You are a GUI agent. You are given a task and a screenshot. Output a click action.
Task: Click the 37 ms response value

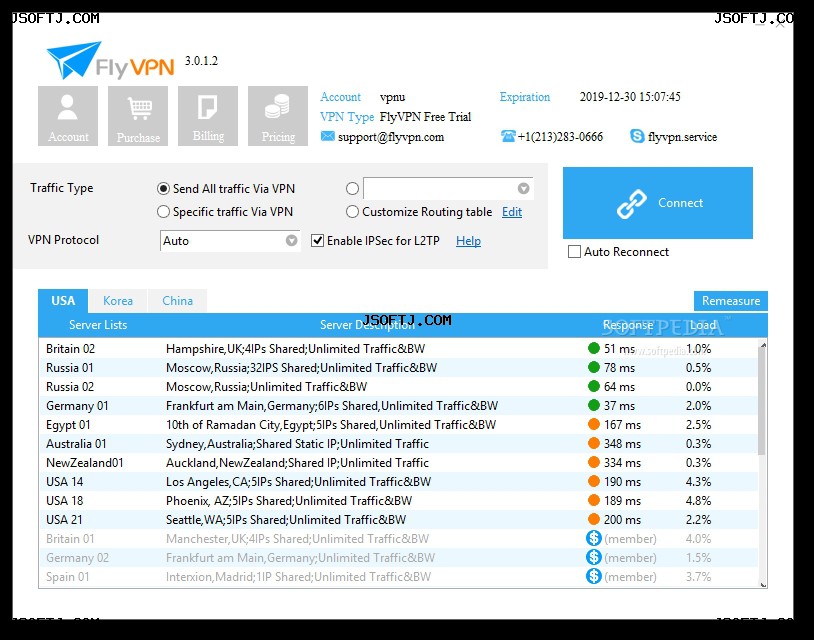[619, 406]
